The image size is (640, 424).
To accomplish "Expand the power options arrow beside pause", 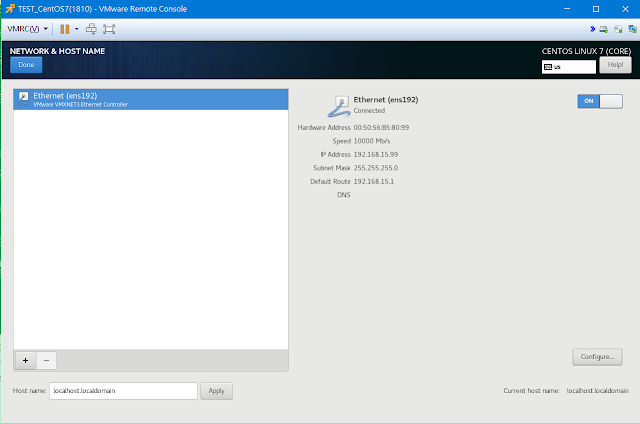I will tap(76, 29).
